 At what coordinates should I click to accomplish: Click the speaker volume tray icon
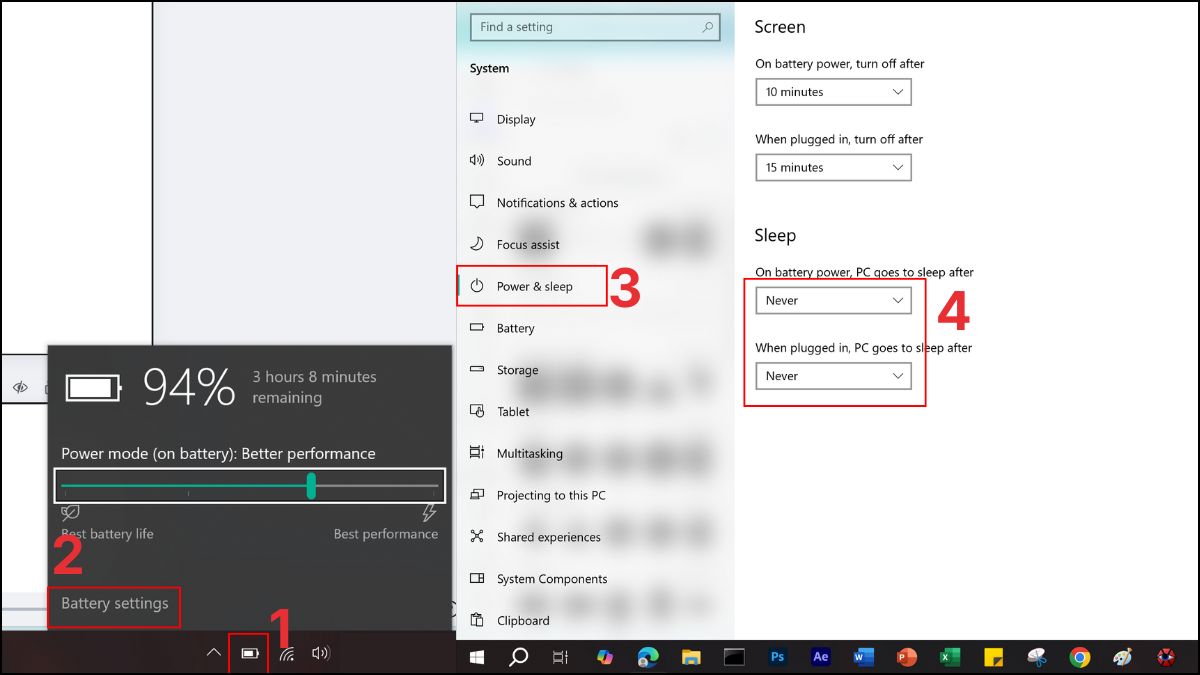(x=320, y=654)
